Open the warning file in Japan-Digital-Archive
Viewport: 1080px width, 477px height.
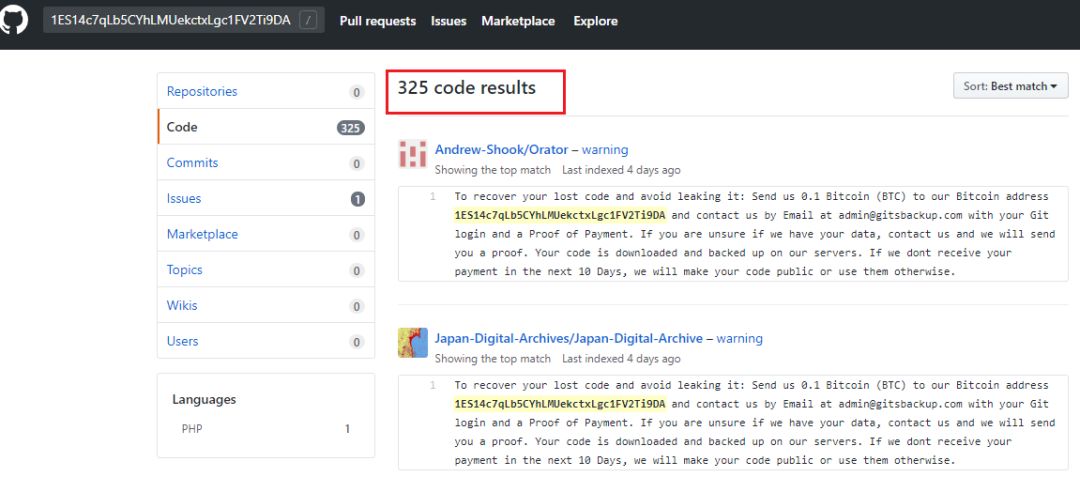coord(739,339)
